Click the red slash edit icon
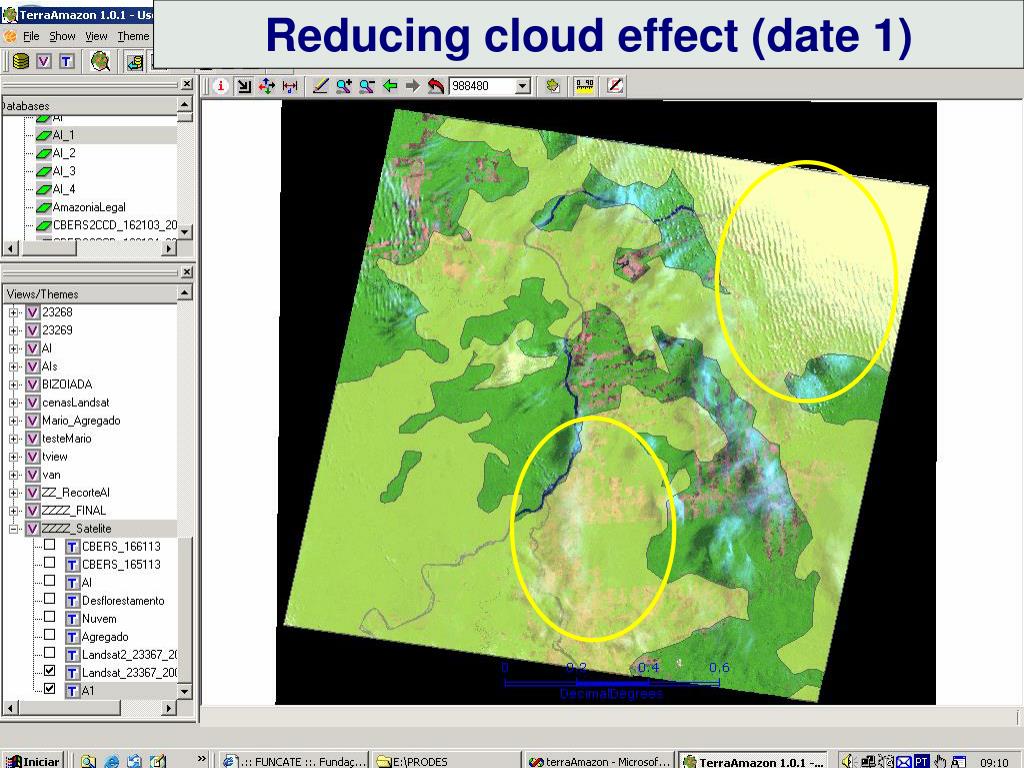The height and width of the screenshot is (768, 1024). (615, 86)
